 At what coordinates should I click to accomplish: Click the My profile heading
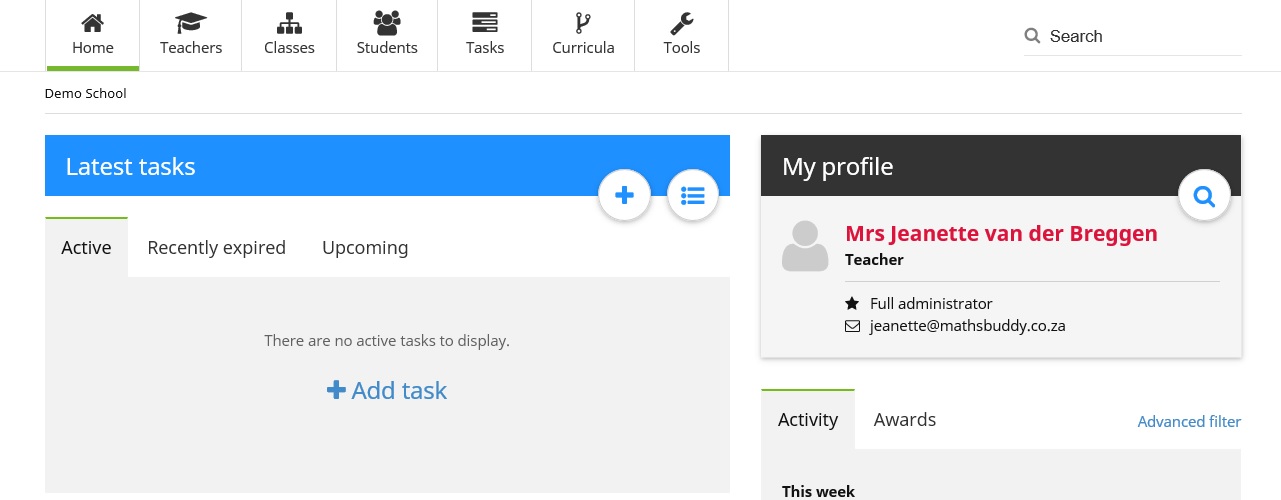838,166
